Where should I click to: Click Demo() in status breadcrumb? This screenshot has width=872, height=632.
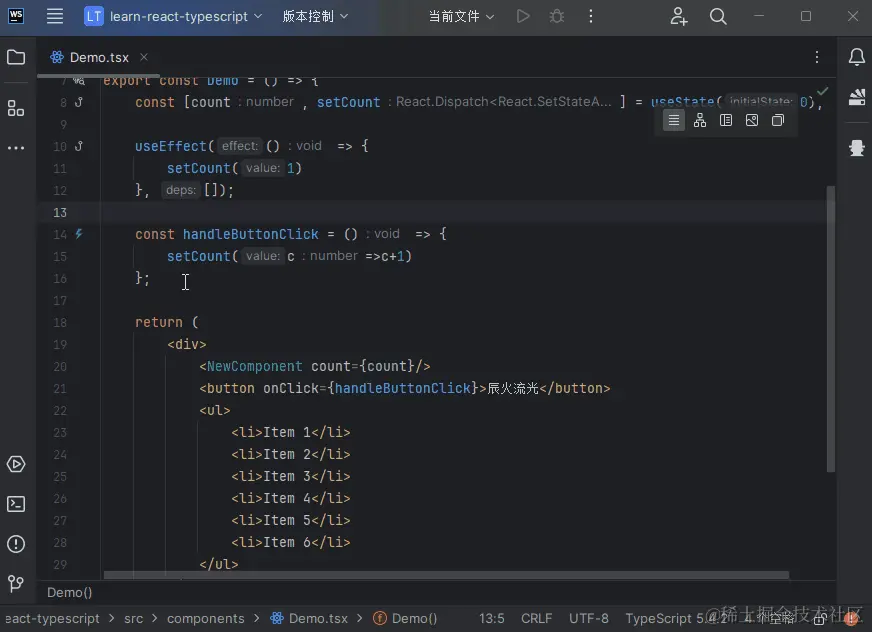pyautogui.click(x=405, y=618)
